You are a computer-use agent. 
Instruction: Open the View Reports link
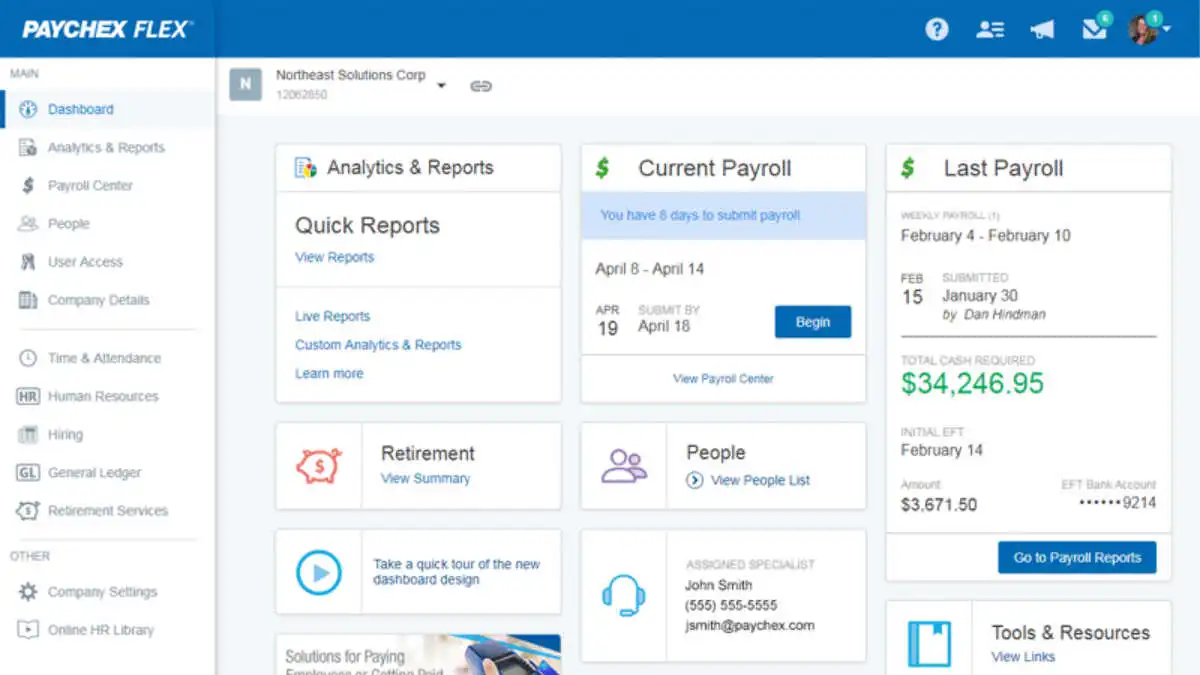tap(334, 257)
